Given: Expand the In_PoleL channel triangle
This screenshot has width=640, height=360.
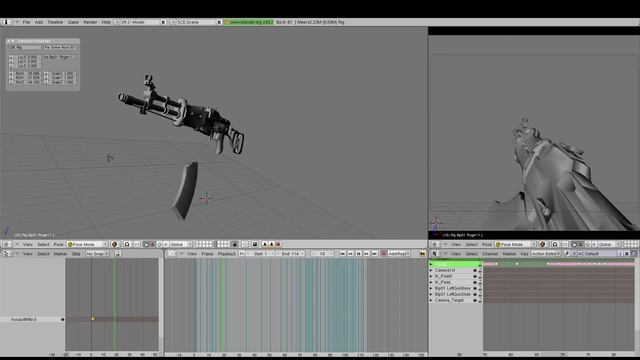Looking at the screenshot, I should pyautogui.click(x=431, y=282).
